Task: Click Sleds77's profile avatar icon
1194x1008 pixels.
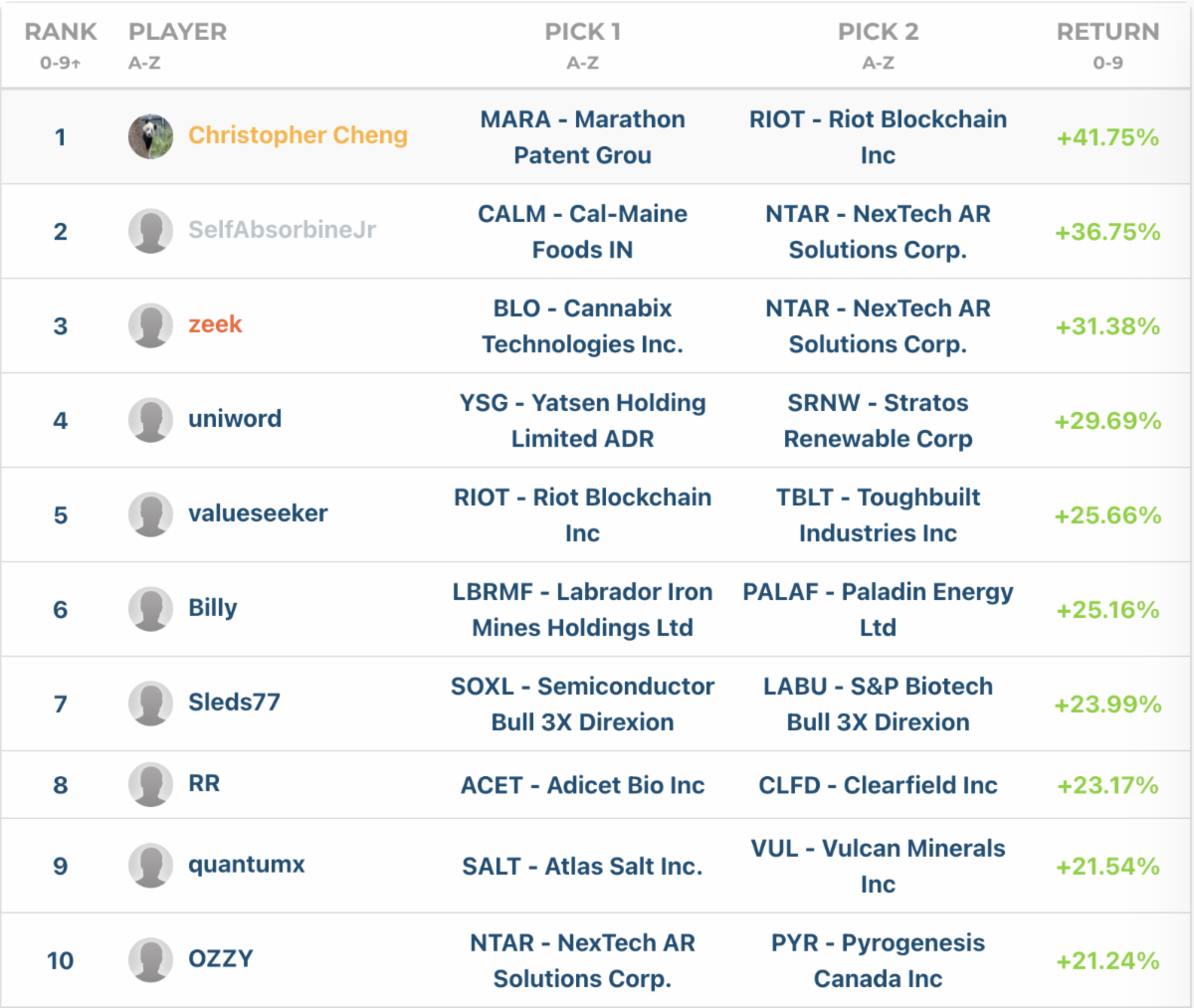Action: (150, 704)
